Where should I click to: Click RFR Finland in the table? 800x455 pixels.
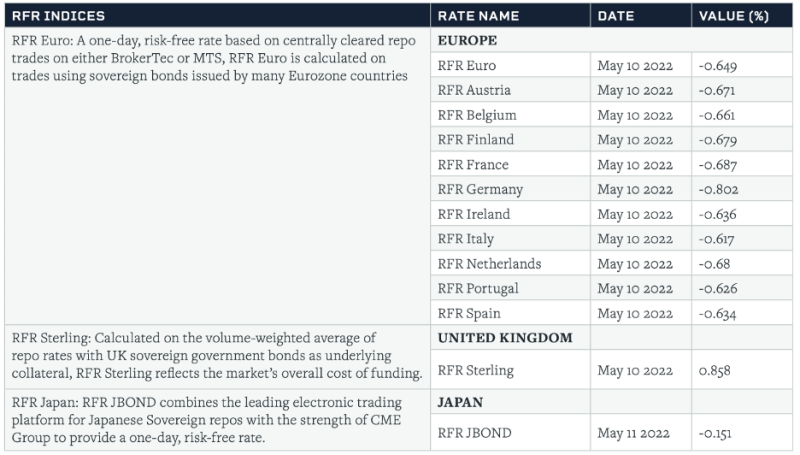(476, 140)
